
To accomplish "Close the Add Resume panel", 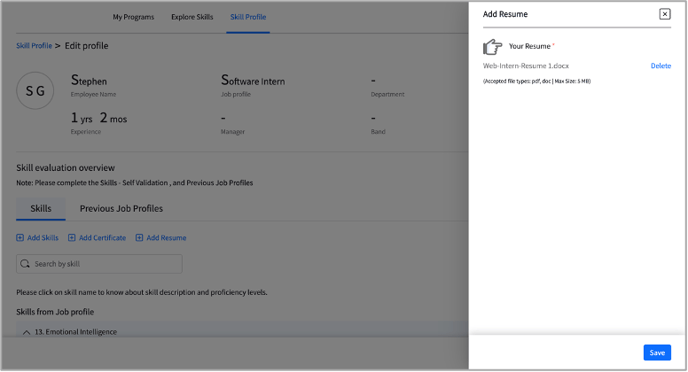I will 665,14.
